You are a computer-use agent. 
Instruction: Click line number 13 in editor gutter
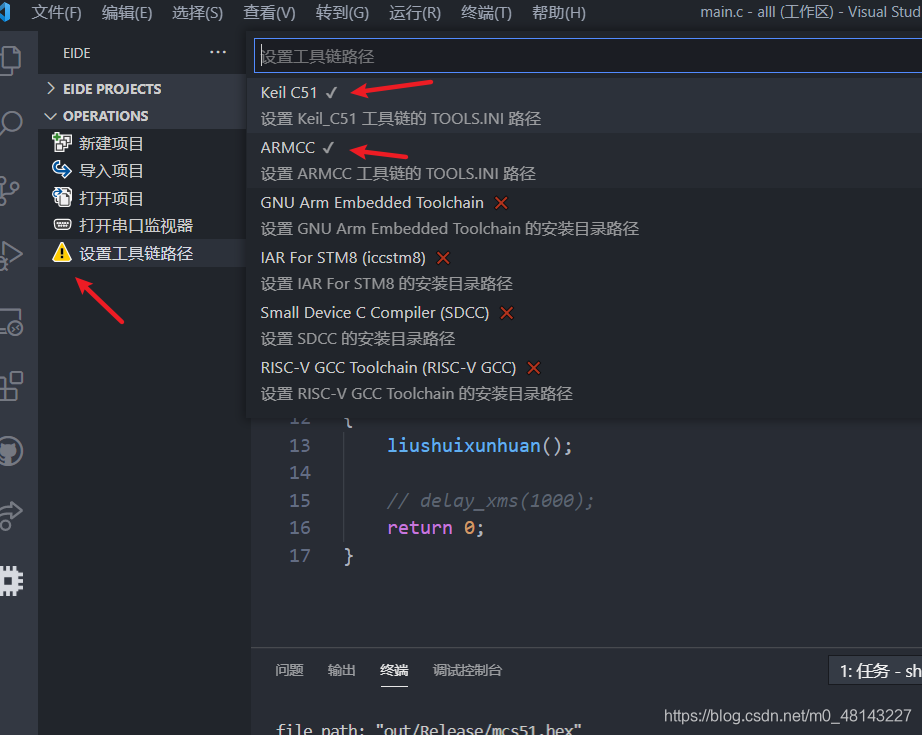click(299, 446)
